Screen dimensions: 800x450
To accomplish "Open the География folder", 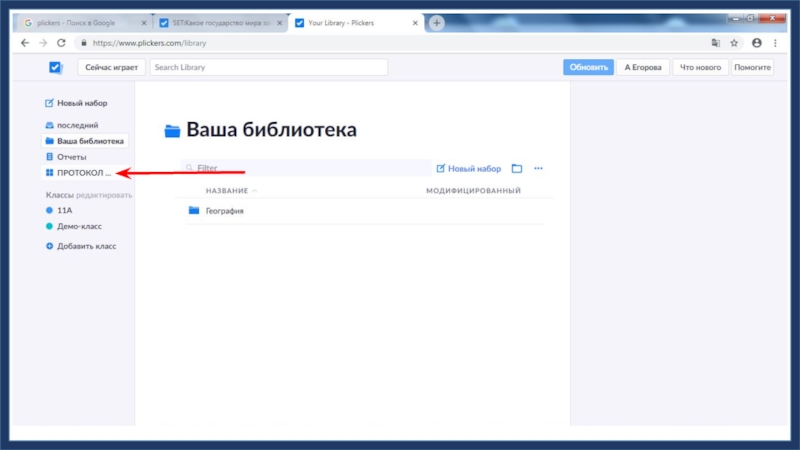I will coord(224,211).
